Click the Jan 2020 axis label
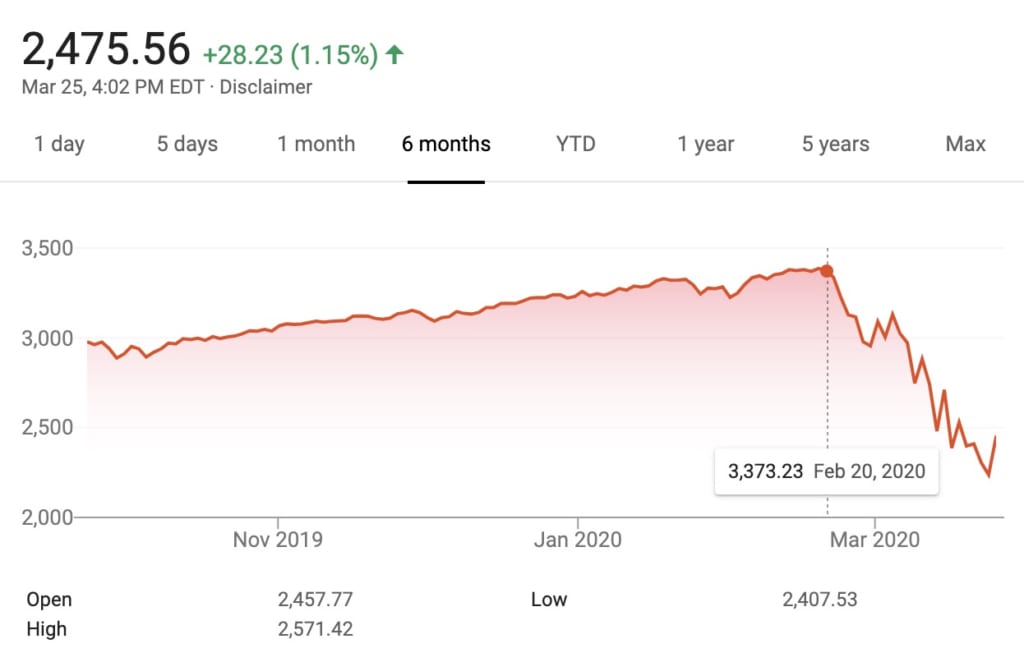The width and height of the screenshot is (1024, 662). (x=577, y=540)
